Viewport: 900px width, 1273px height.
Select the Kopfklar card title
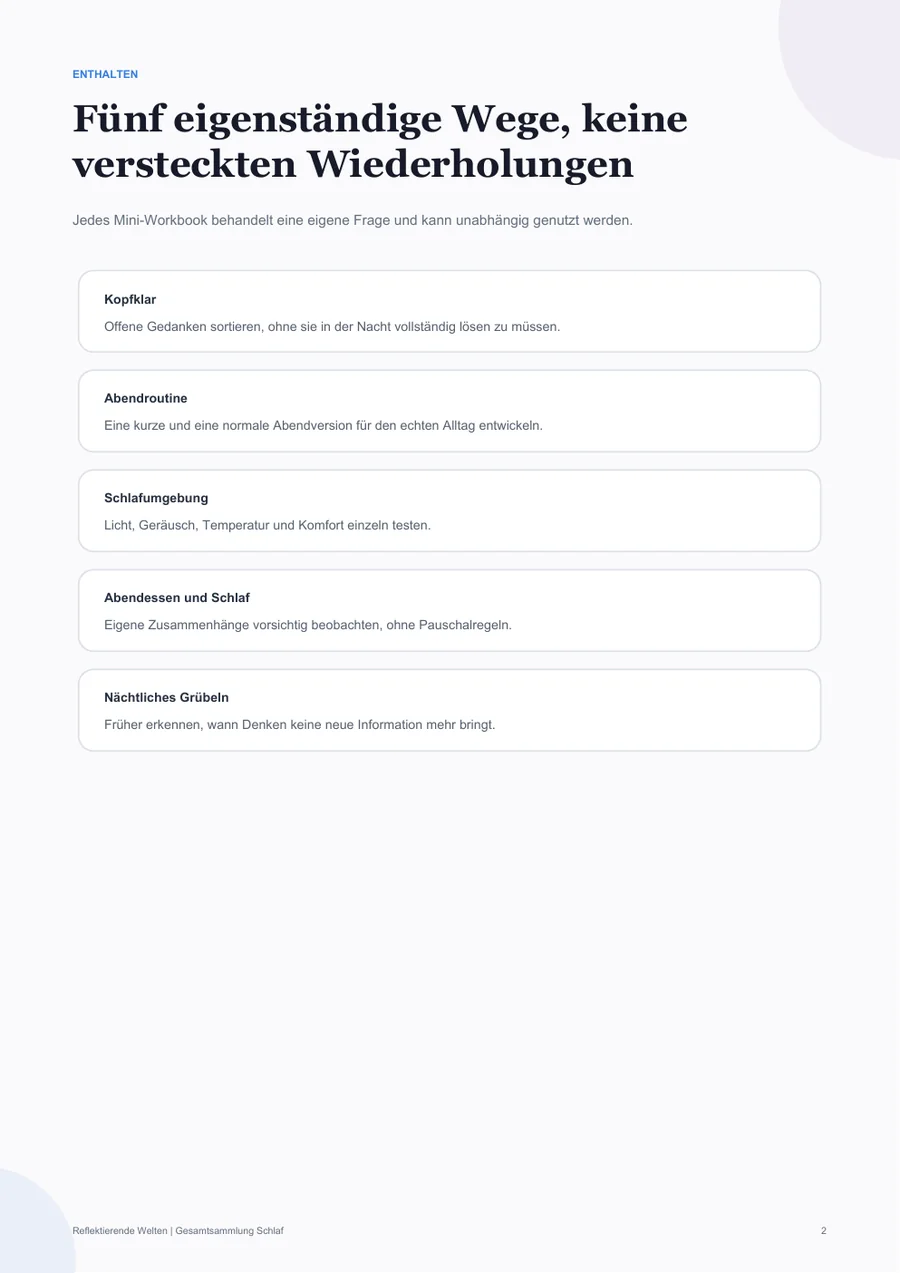130,299
